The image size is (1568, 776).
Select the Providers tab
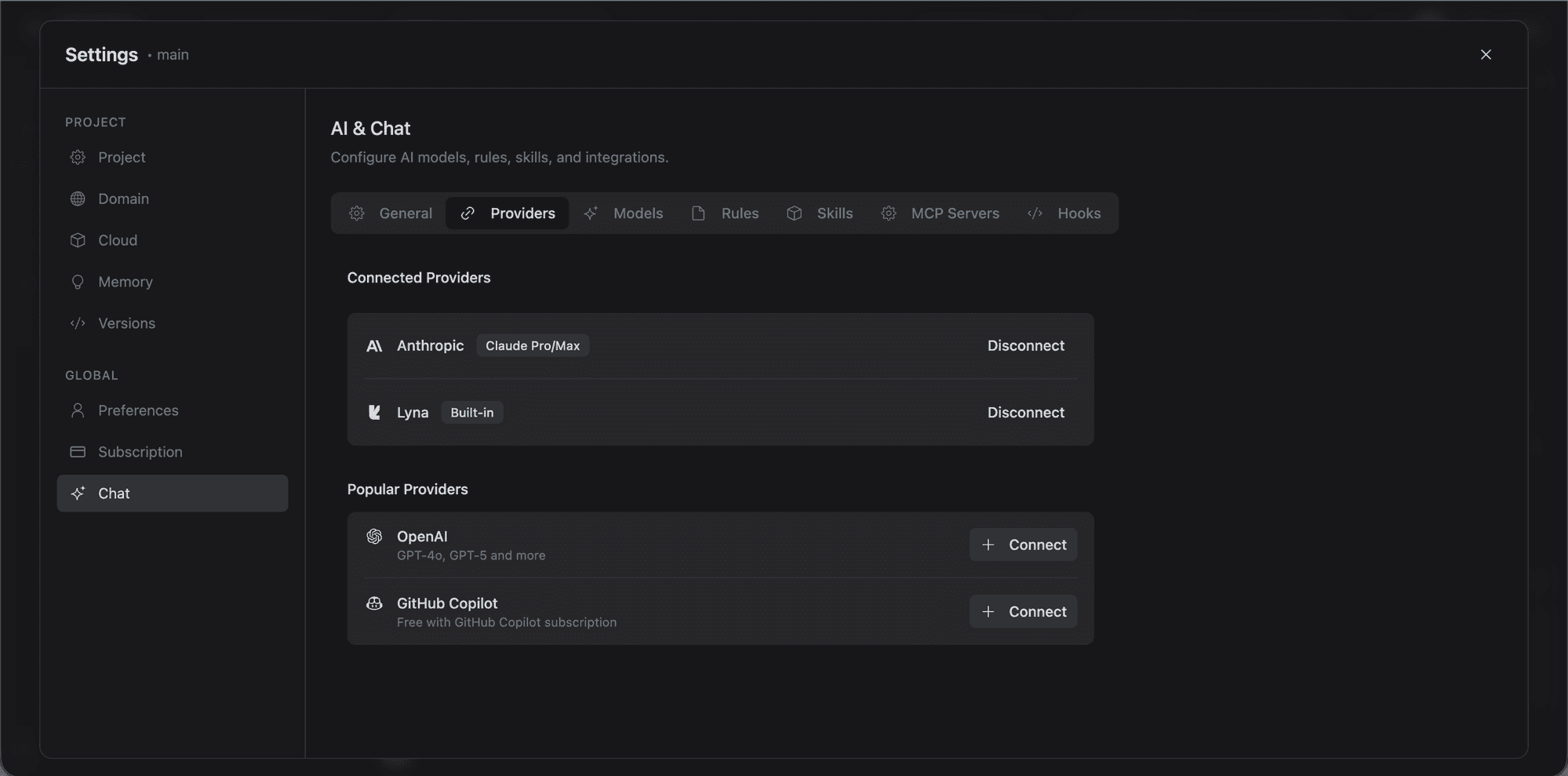508,213
